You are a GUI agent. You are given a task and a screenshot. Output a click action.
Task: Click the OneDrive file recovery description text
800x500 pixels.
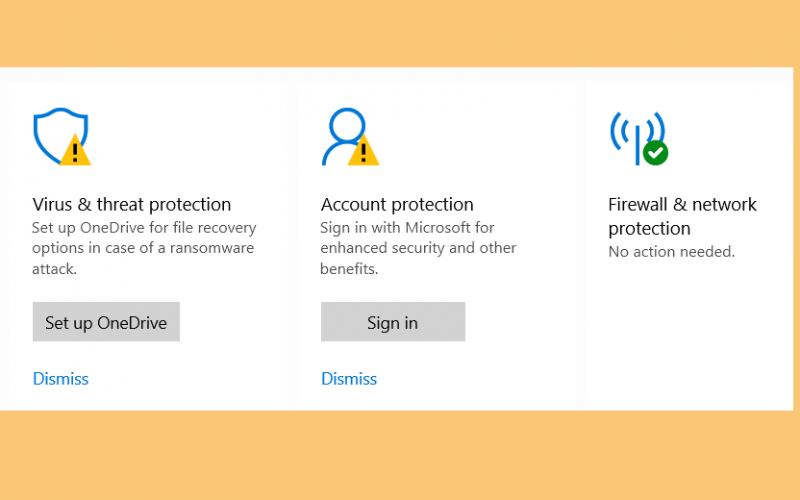144,248
